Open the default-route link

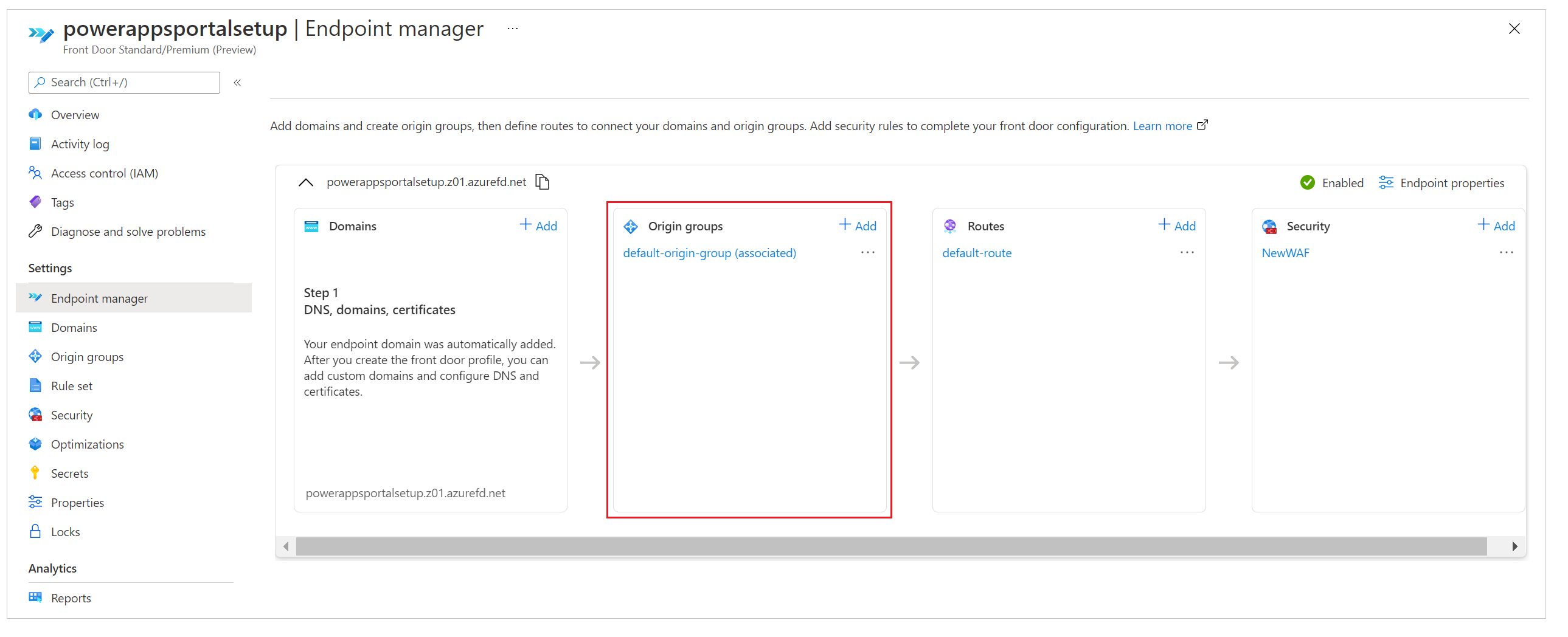(x=977, y=253)
